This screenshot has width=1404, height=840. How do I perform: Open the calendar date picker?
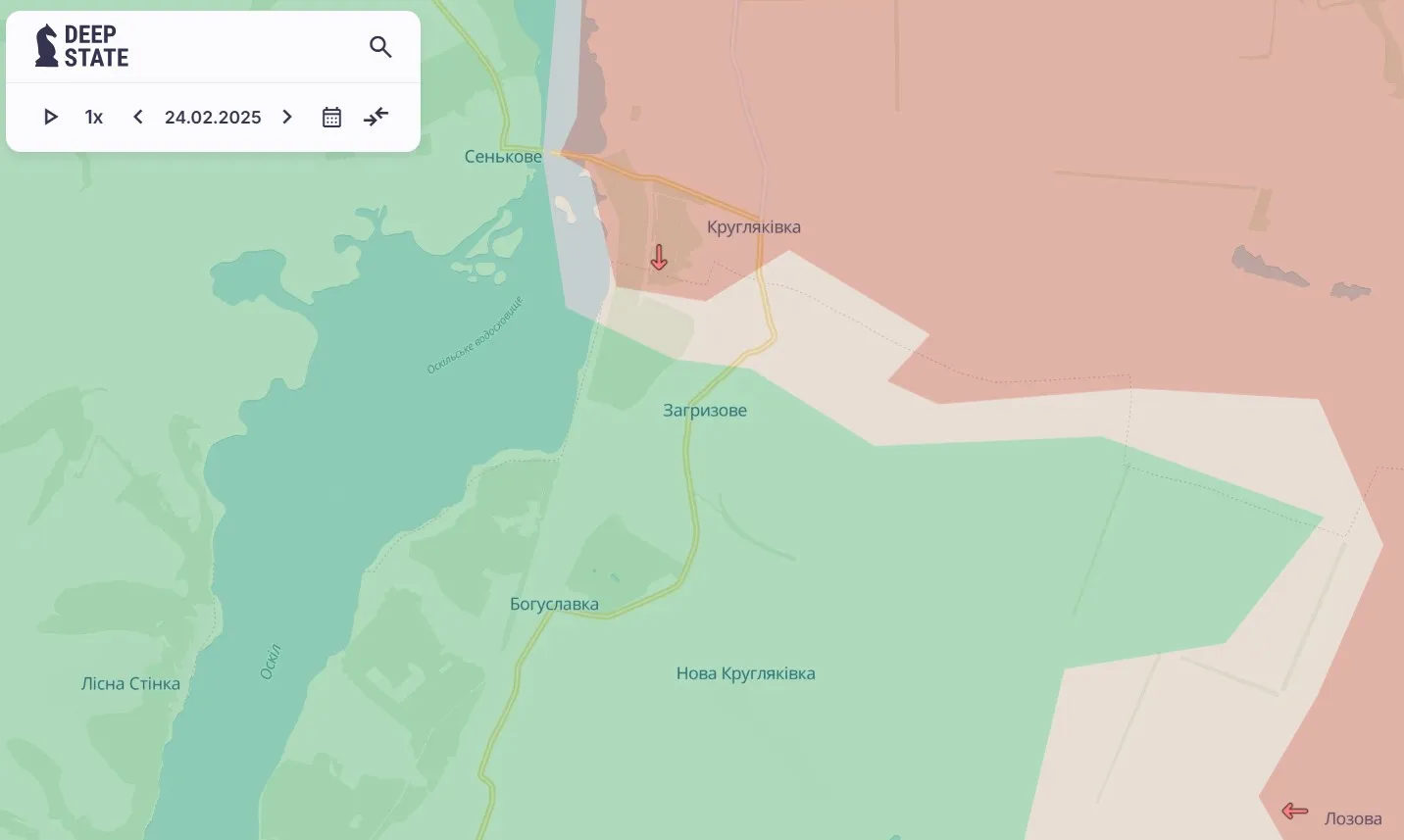331,118
